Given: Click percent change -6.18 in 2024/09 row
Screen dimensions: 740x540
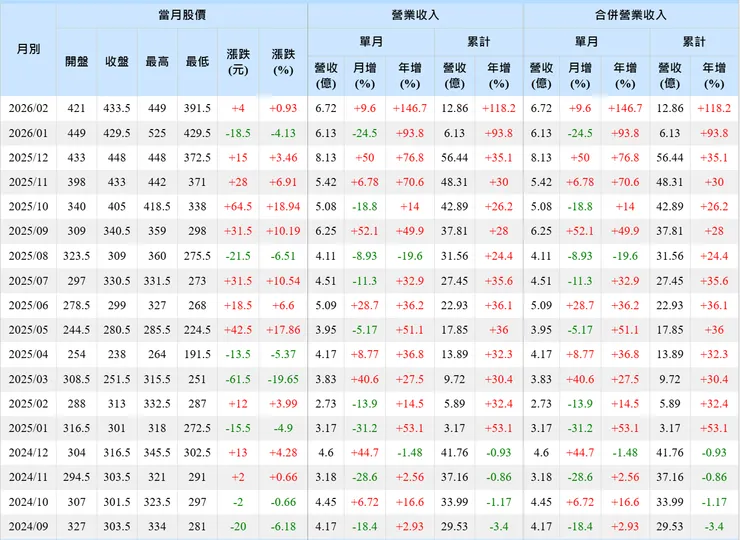Looking at the screenshot, I should 283,526.
